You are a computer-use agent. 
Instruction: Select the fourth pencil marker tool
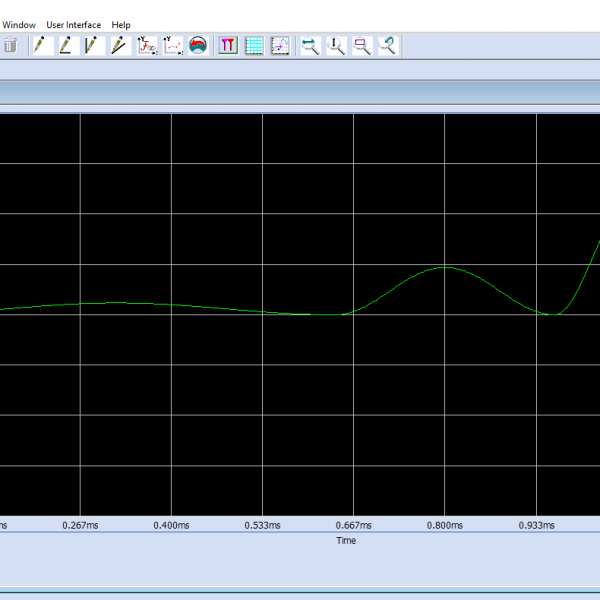coord(118,45)
